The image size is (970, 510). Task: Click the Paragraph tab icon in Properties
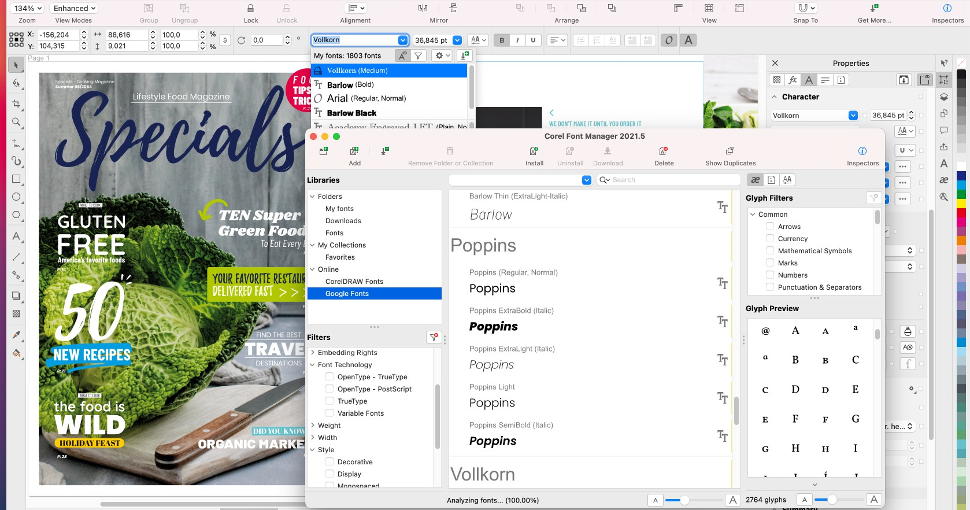tap(825, 80)
